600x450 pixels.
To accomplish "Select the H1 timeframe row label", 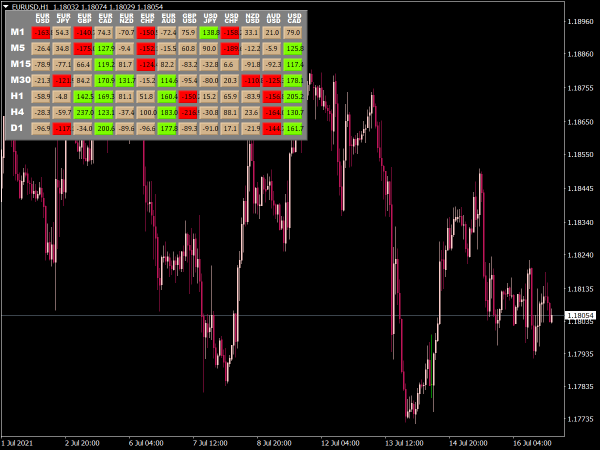I will pyautogui.click(x=17, y=96).
